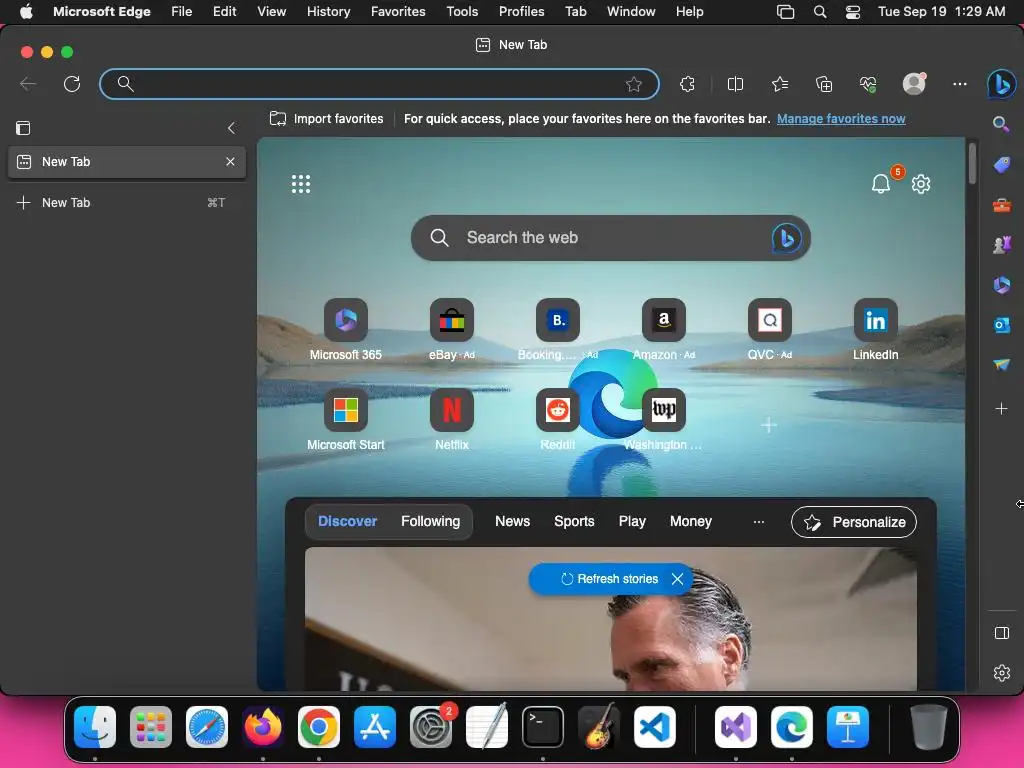Click Refresh stories pill
The width and height of the screenshot is (1024, 768).
(x=609, y=579)
